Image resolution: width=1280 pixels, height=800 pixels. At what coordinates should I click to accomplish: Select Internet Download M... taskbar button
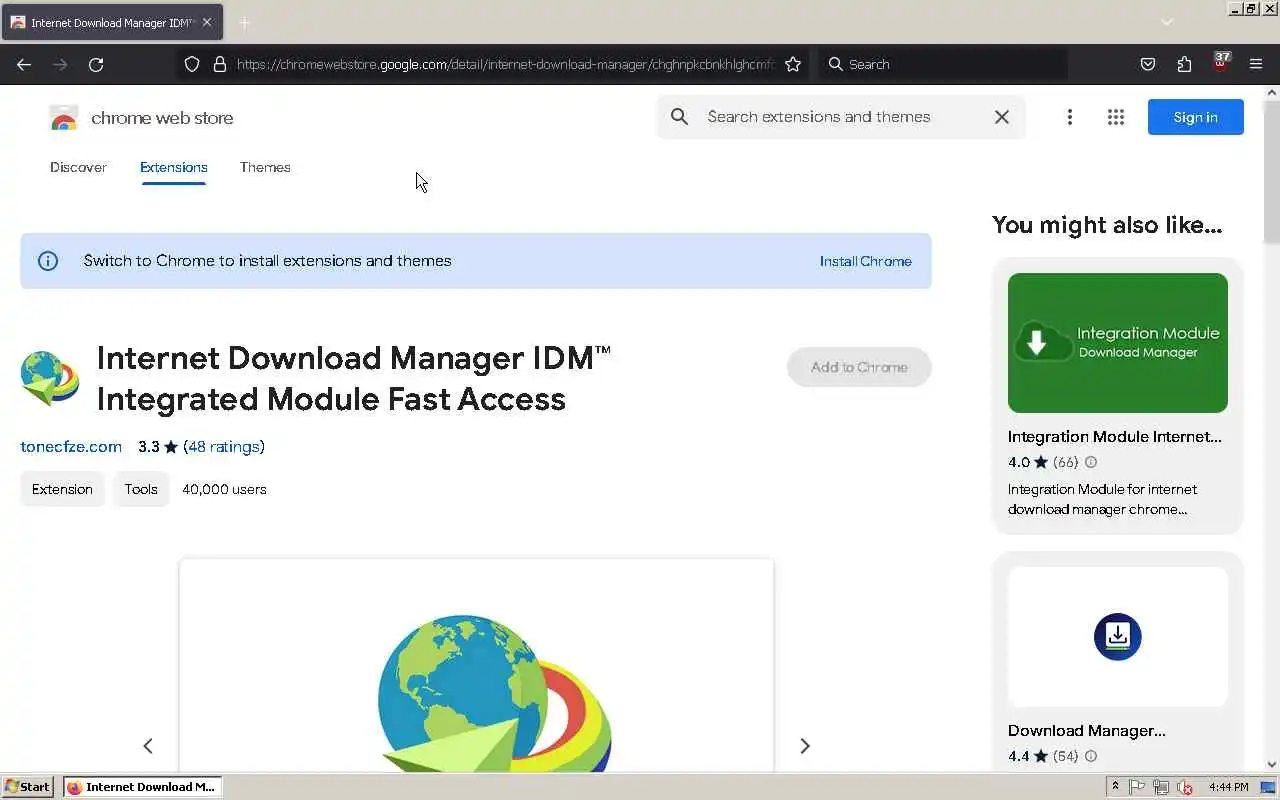141,787
